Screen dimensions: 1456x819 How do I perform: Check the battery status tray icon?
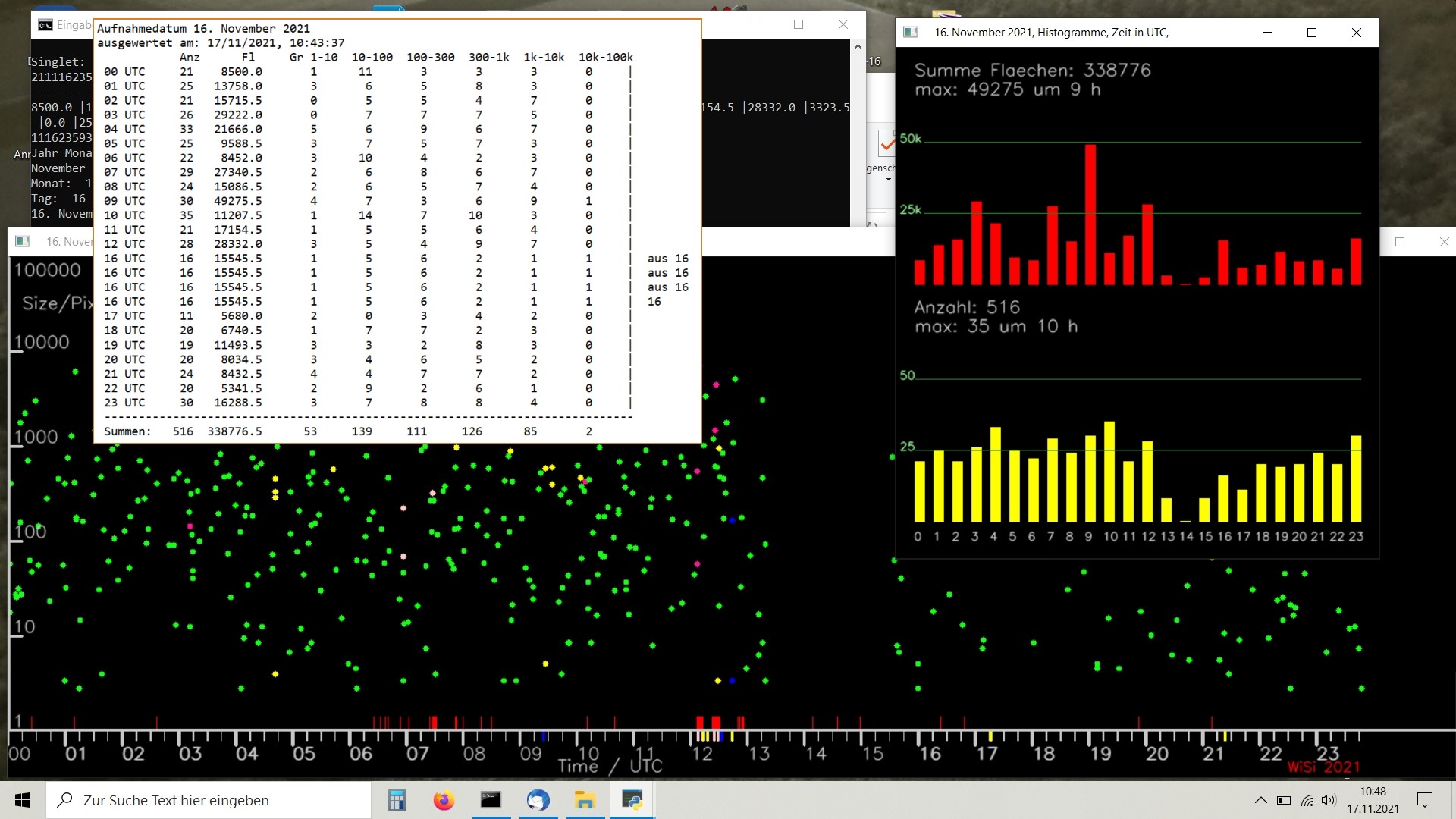tap(1284, 800)
